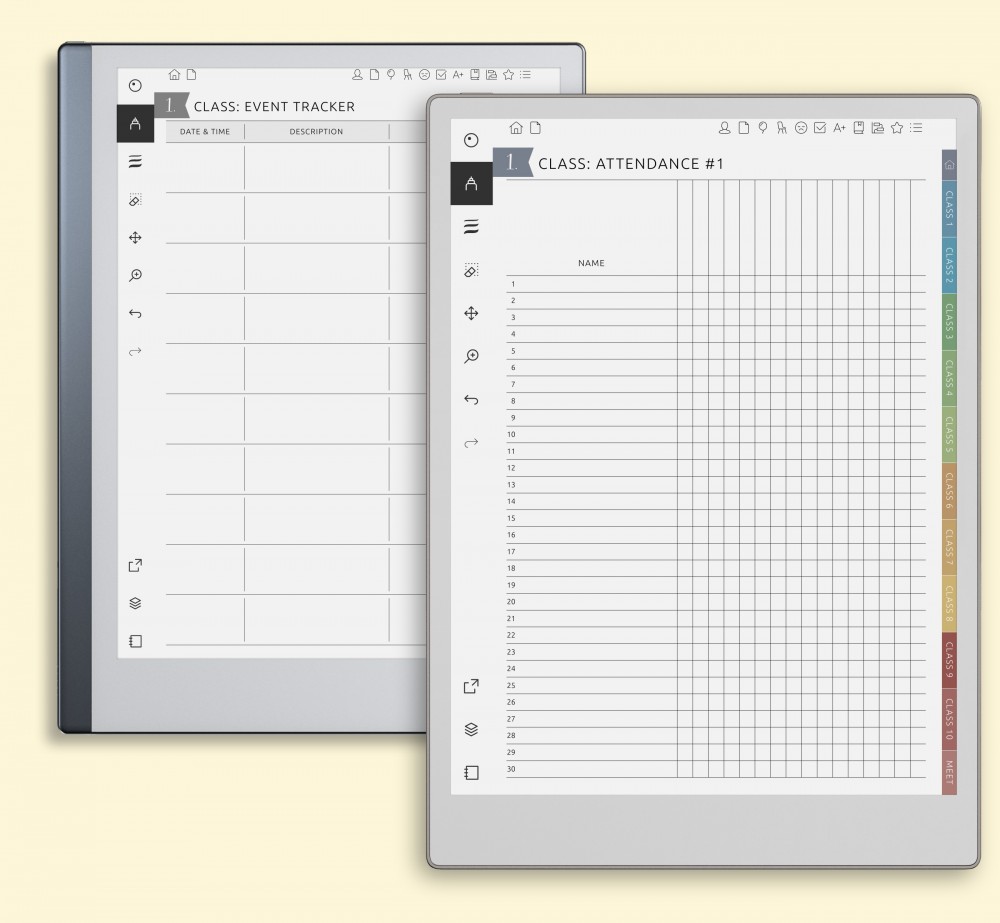Tap the undo arrow on front tablet
This screenshot has height=923, width=1000.
click(x=471, y=400)
